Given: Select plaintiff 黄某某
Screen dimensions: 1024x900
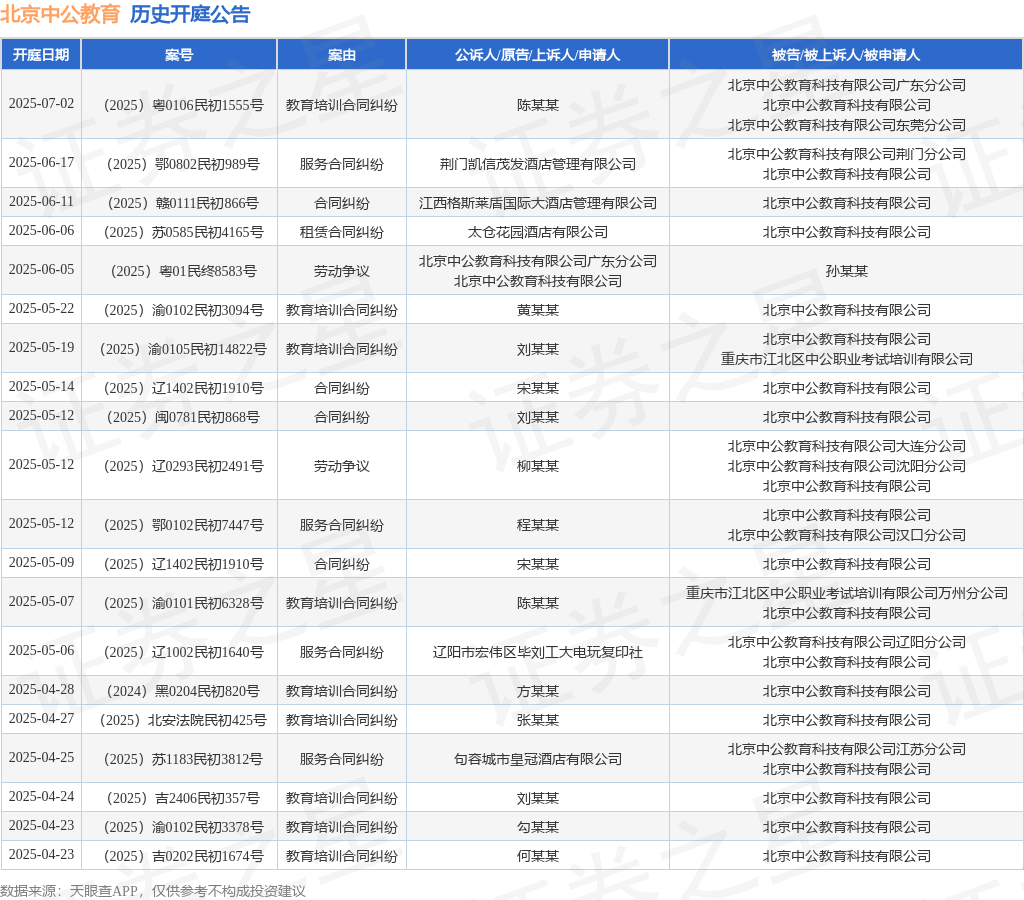Looking at the screenshot, I should (x=537, y=310).
